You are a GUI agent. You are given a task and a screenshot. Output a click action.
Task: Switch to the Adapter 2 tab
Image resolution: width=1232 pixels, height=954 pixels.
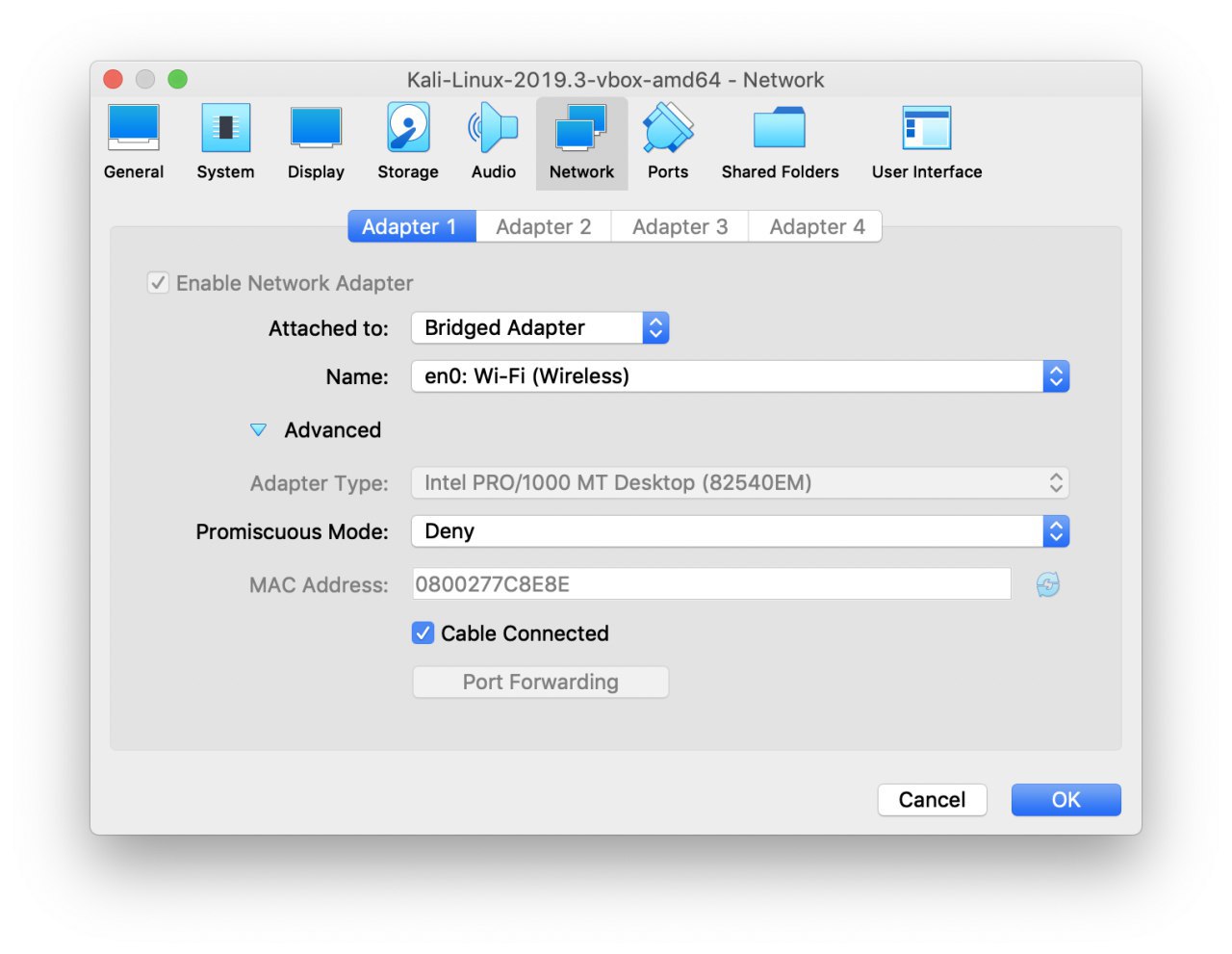[544, 226]
